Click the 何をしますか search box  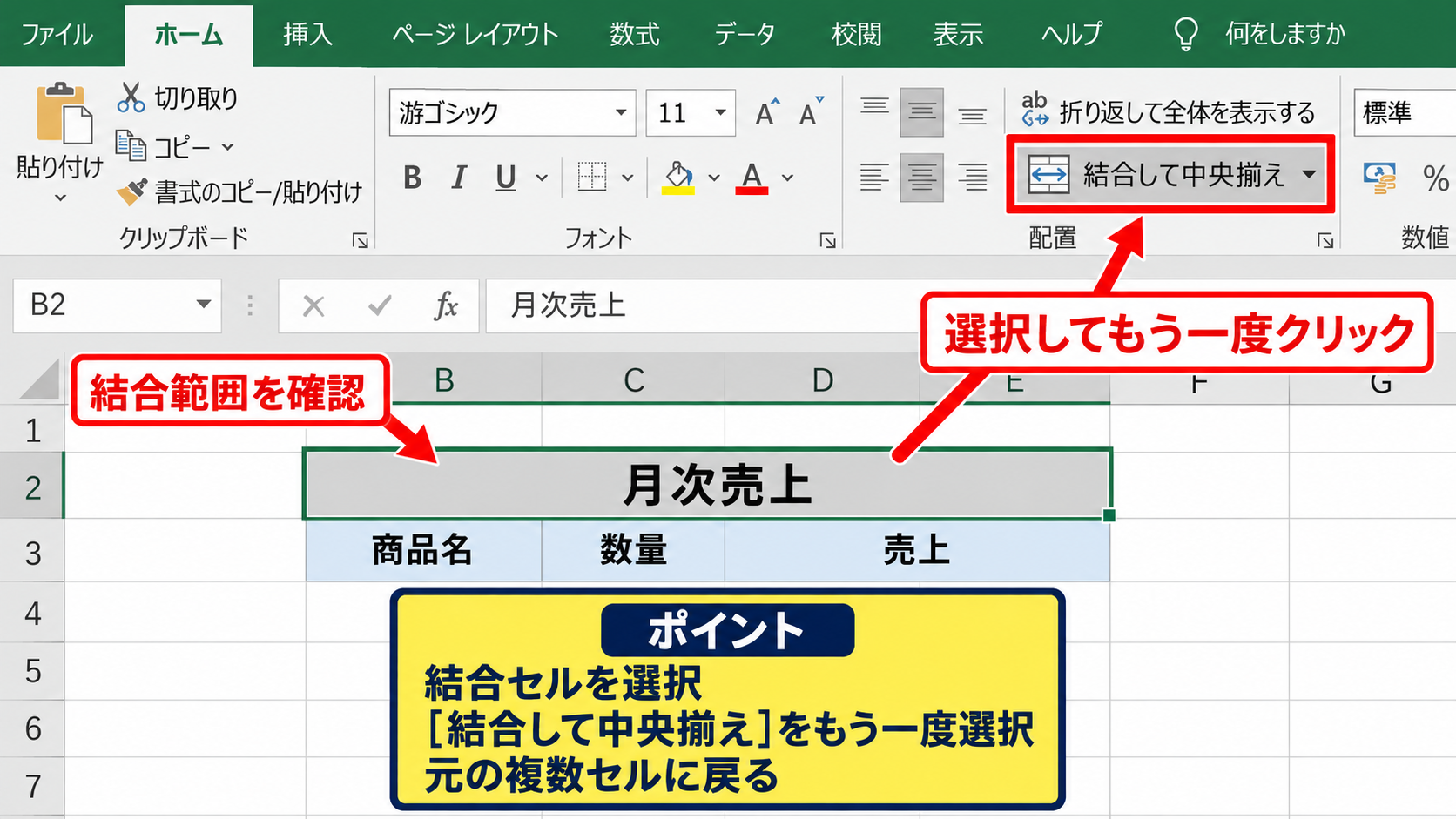1285,34
